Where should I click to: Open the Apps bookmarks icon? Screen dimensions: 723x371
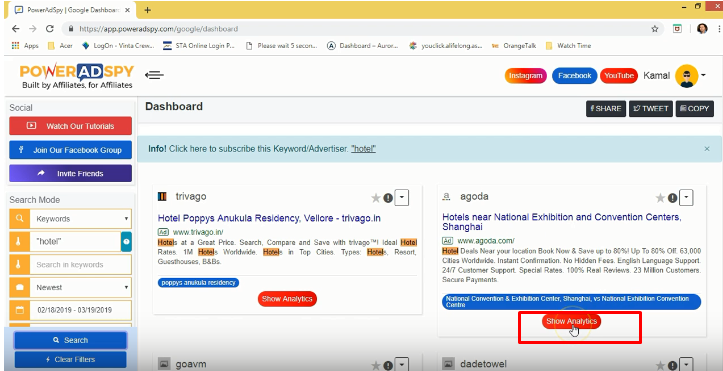pos(16,46)
